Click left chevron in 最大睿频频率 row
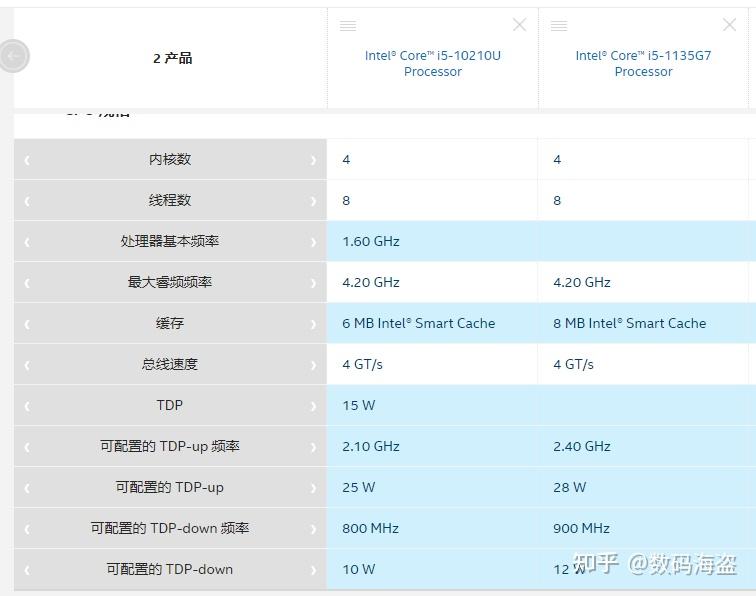 point(27,283)
